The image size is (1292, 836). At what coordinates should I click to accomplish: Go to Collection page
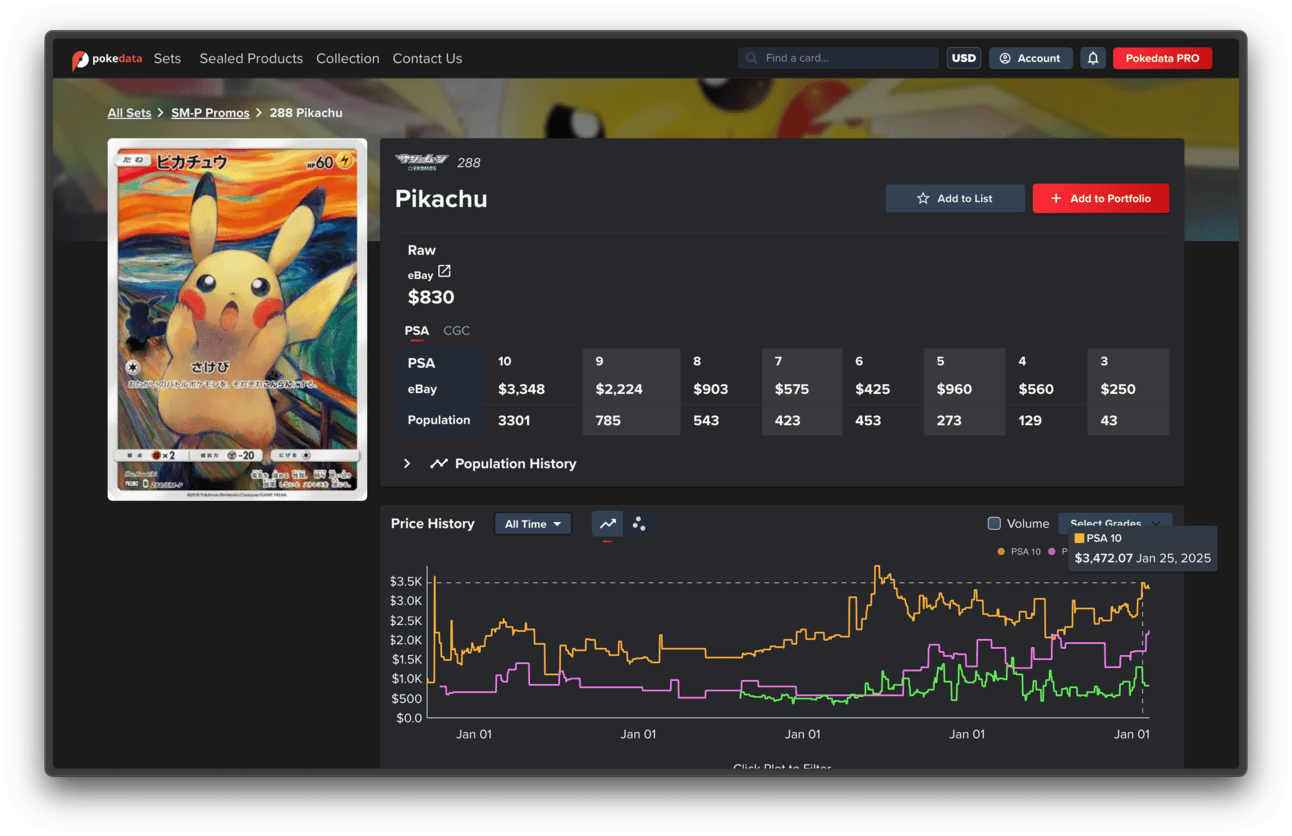(348, 59)
